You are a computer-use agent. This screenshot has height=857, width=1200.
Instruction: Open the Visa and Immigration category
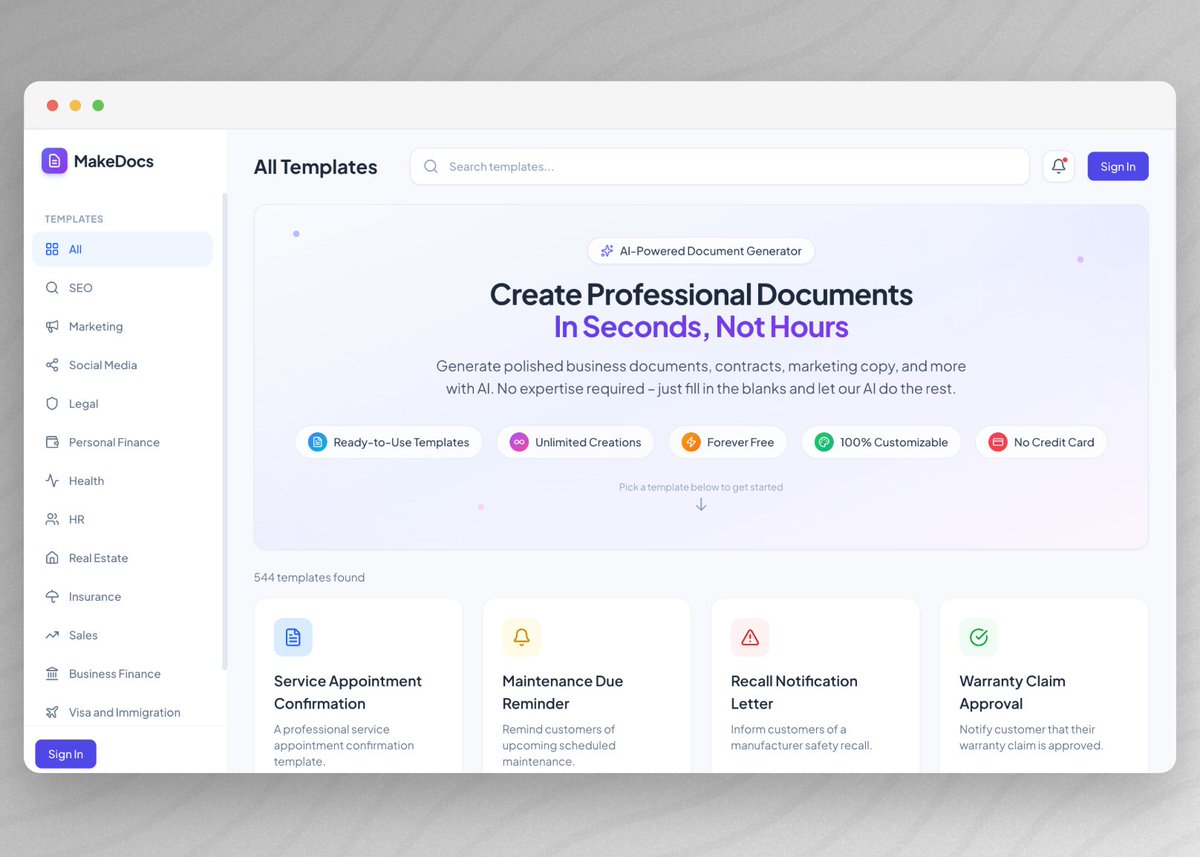(x=122, y=712)
